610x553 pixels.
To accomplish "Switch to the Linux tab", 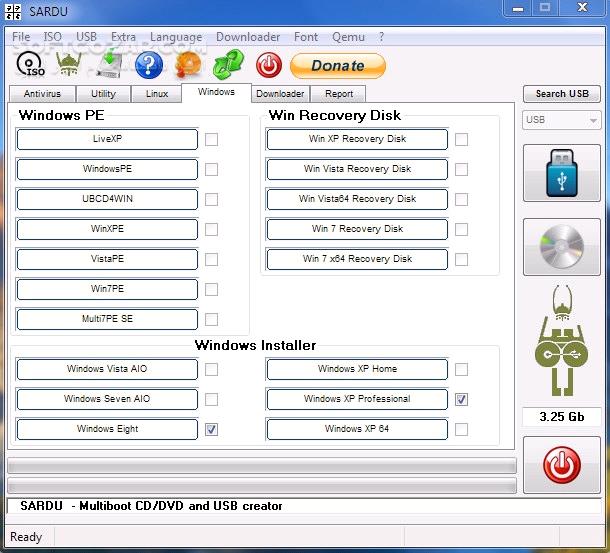I will click(157, 94).
